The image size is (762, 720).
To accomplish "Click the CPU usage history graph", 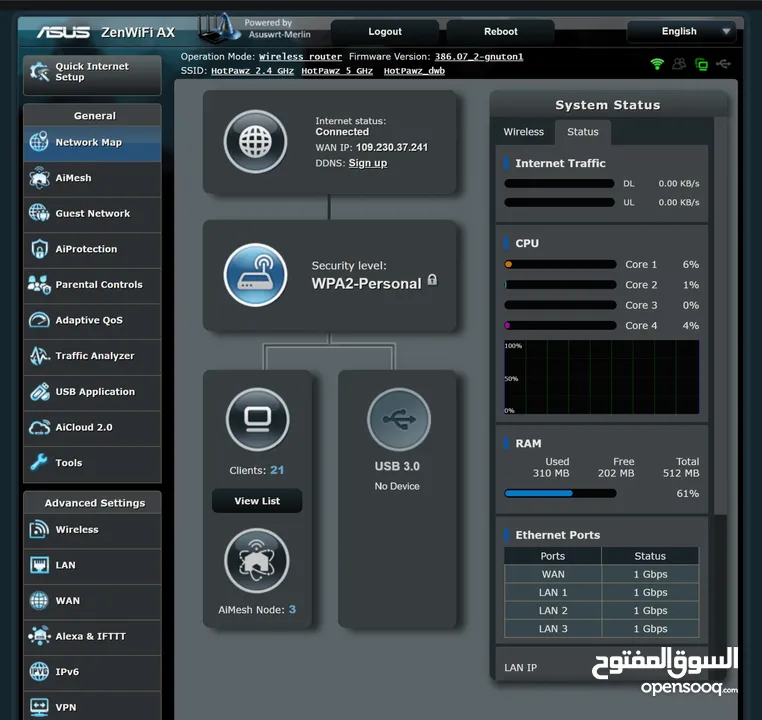I will point(602,377).
